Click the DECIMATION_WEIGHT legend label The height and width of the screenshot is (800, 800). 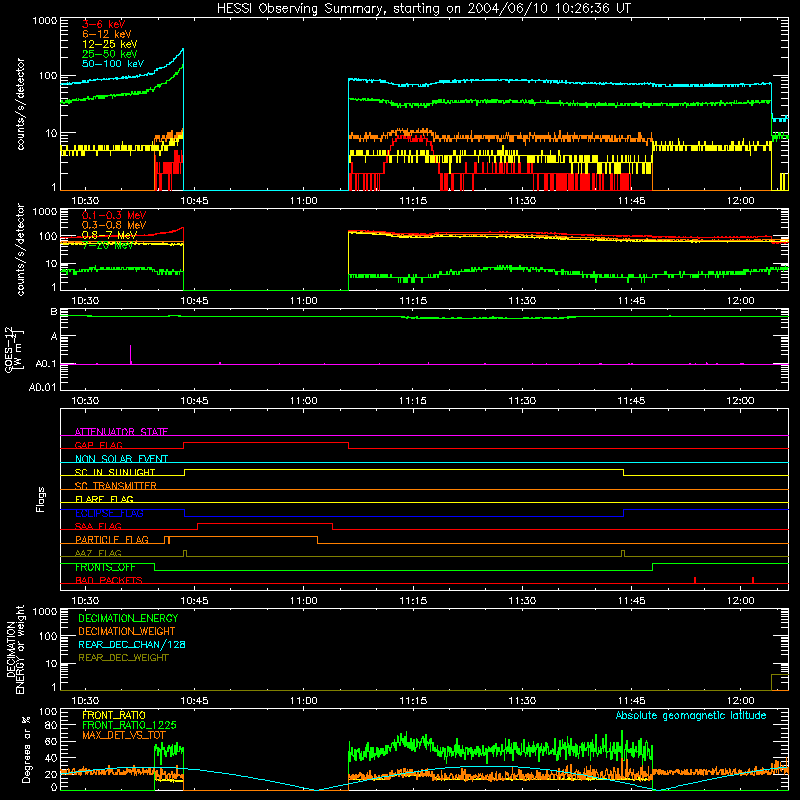(x=127, y=631)
